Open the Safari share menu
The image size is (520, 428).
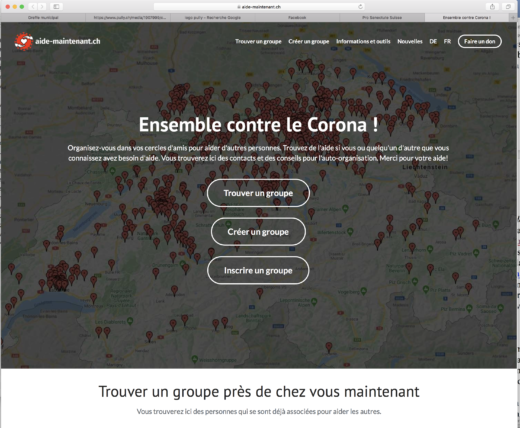[492, 7]
